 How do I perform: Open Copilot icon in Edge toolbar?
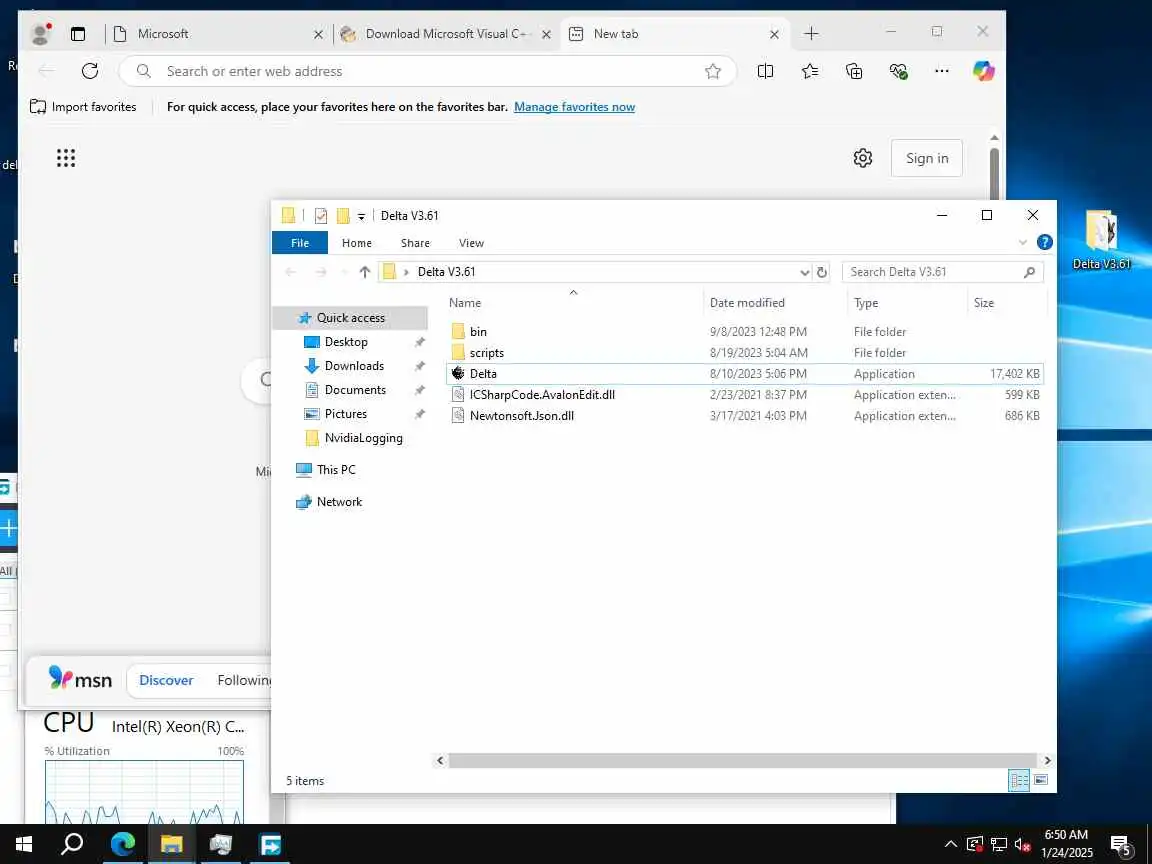tap(984, 71)
